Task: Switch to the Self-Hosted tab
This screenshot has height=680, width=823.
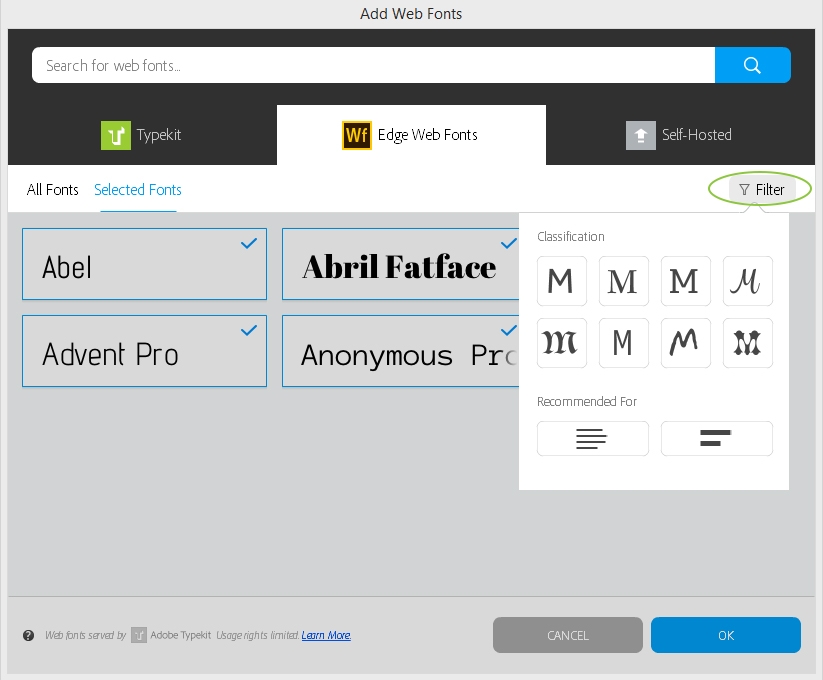Action: click(x=680, y=135)
